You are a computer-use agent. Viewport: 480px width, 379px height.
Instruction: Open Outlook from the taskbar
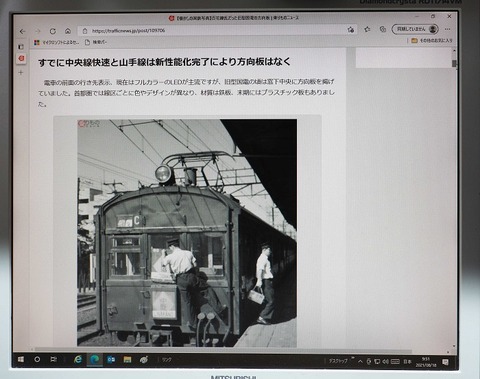coord(111,359)
